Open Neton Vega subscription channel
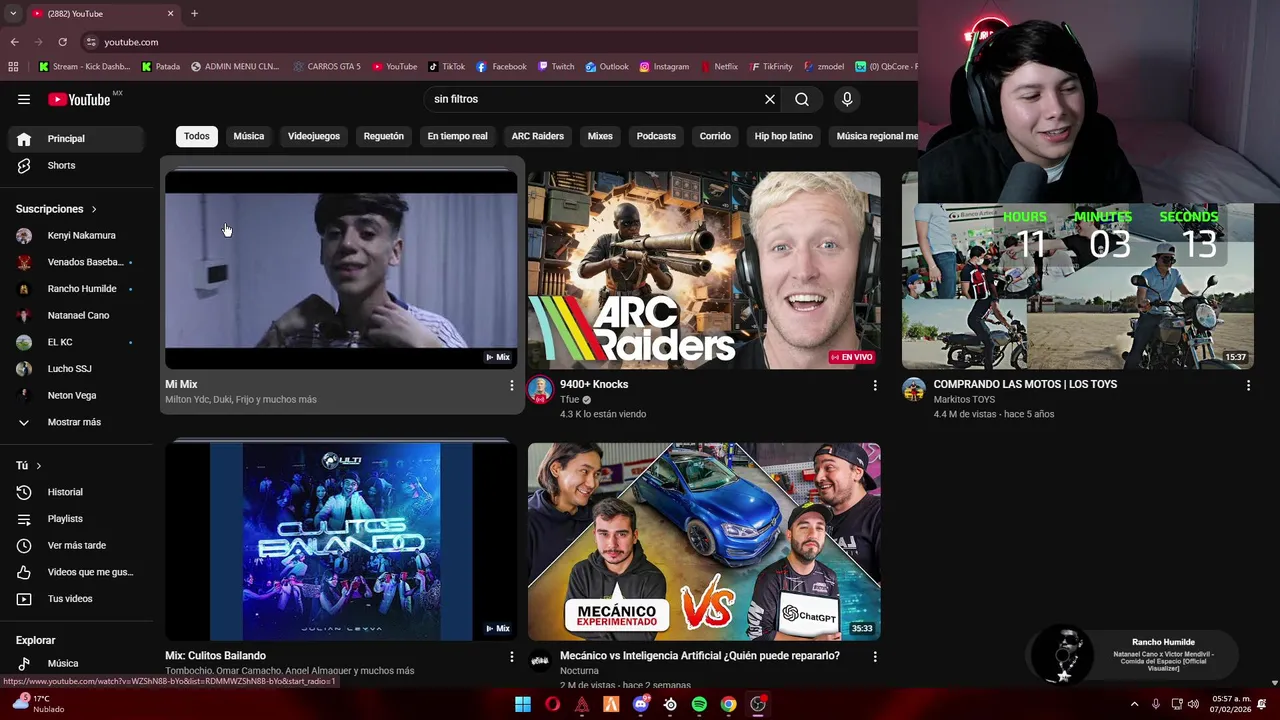Image resolution: width=1280 pixels, height=720 pixels. click(76, 395)
